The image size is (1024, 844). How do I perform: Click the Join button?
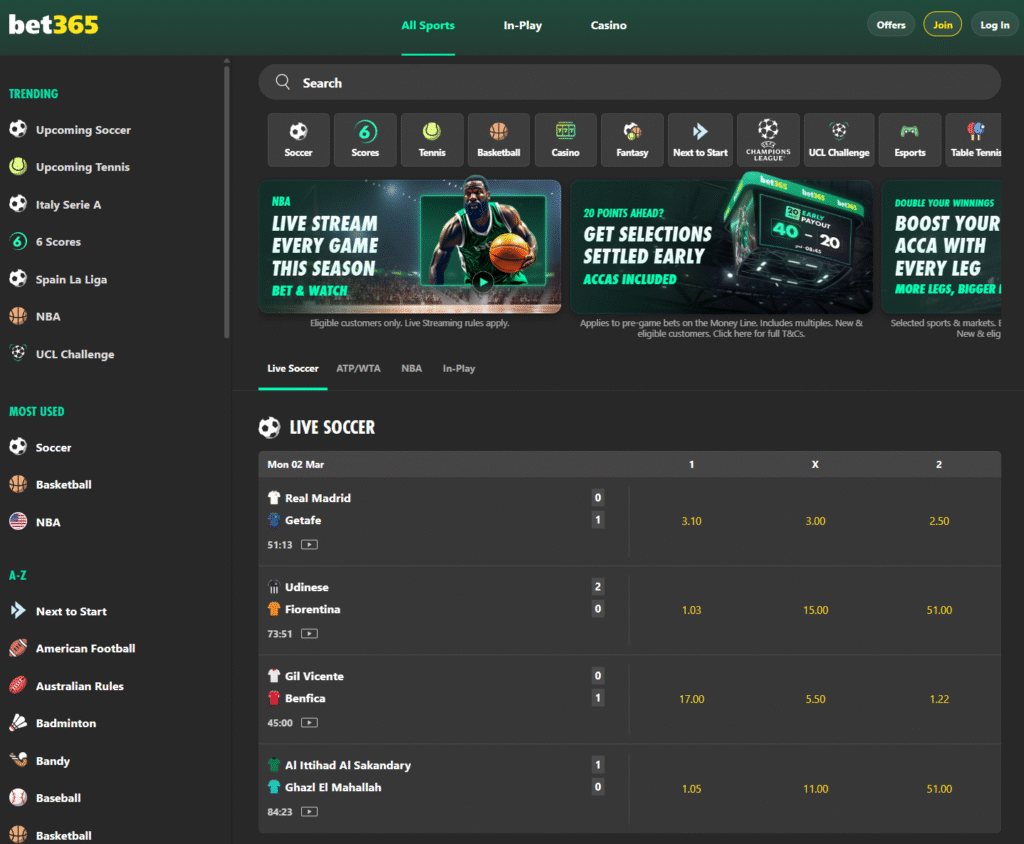[942, 23]
